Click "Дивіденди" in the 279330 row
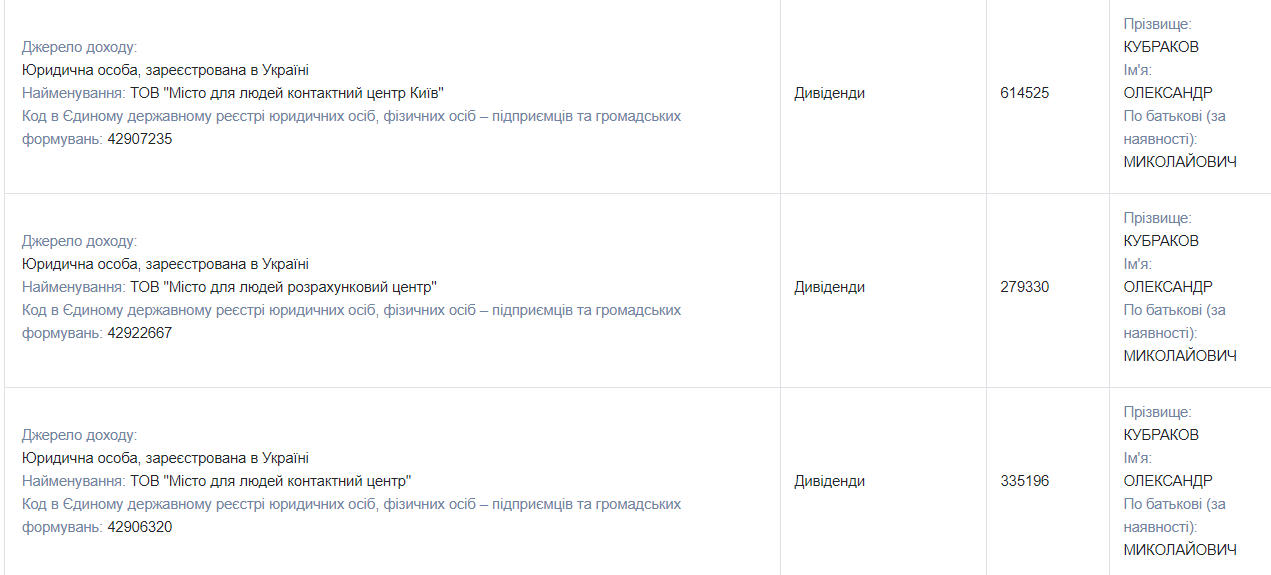Image resolution: width=1271 pixels, height=575 pixels. click(829, 287)
